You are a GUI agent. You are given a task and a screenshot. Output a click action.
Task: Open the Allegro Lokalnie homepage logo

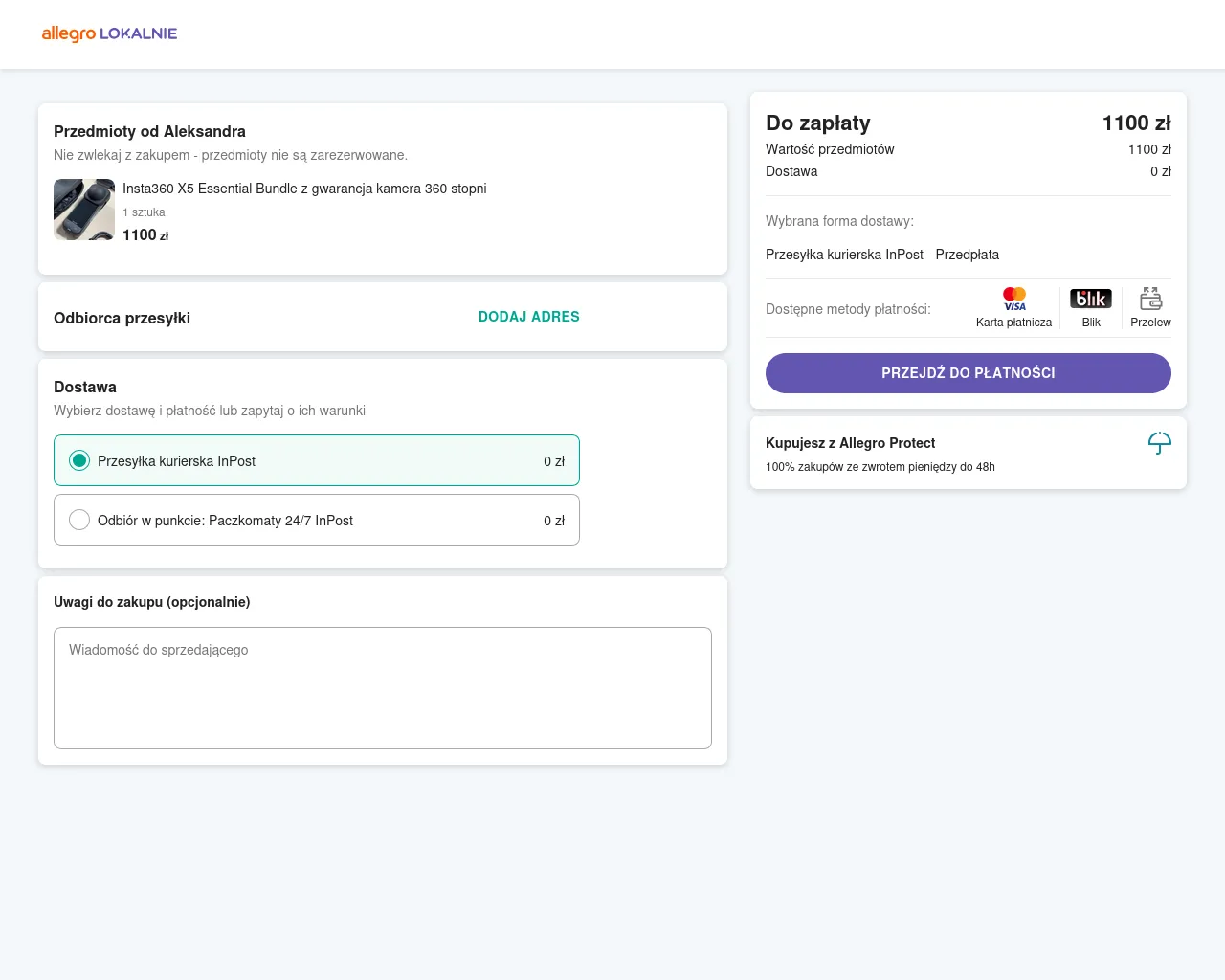[x=109, y=33]
